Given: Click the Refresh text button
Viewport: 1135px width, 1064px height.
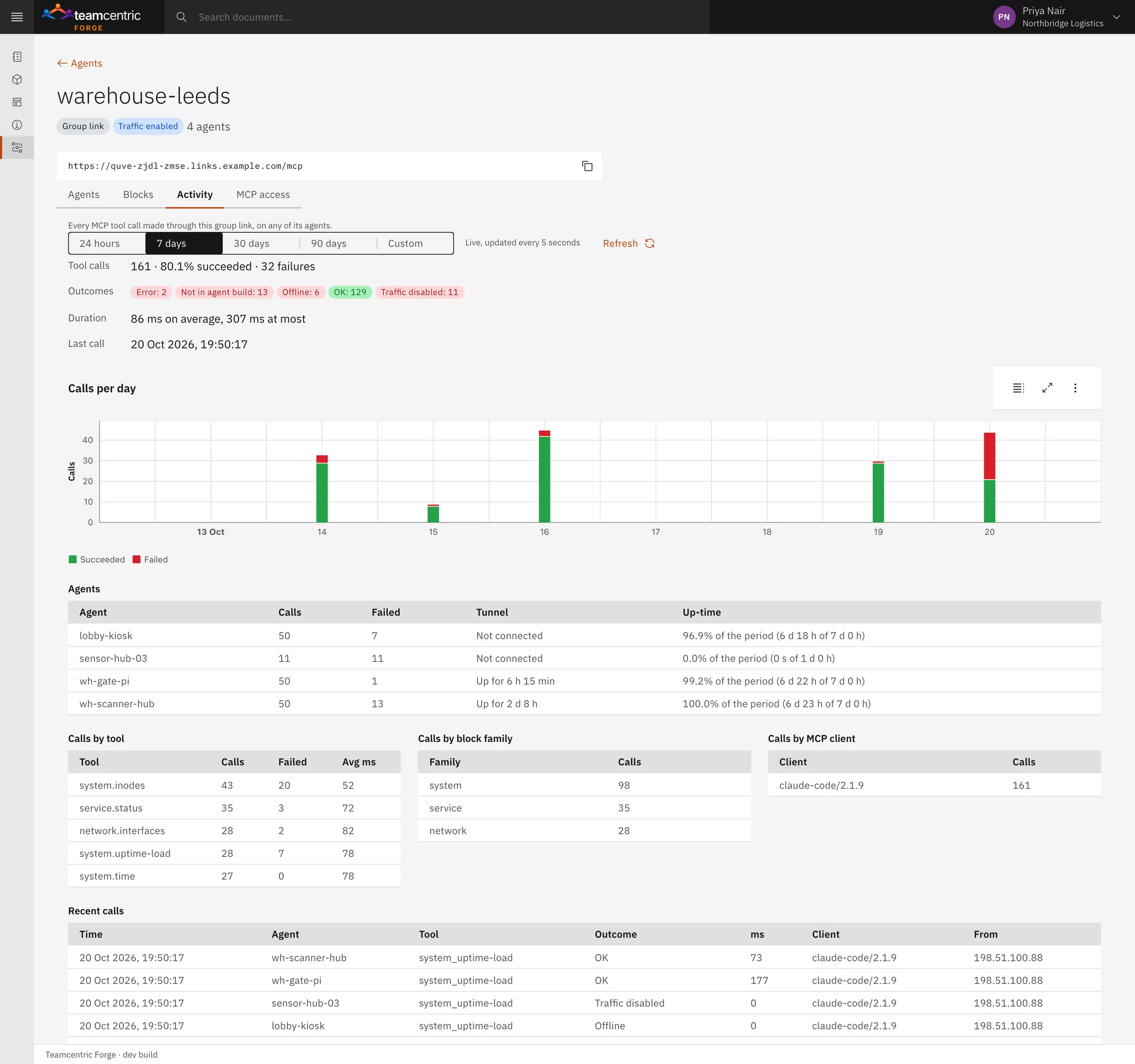Looking at the screenshot, I should [620, 243].
